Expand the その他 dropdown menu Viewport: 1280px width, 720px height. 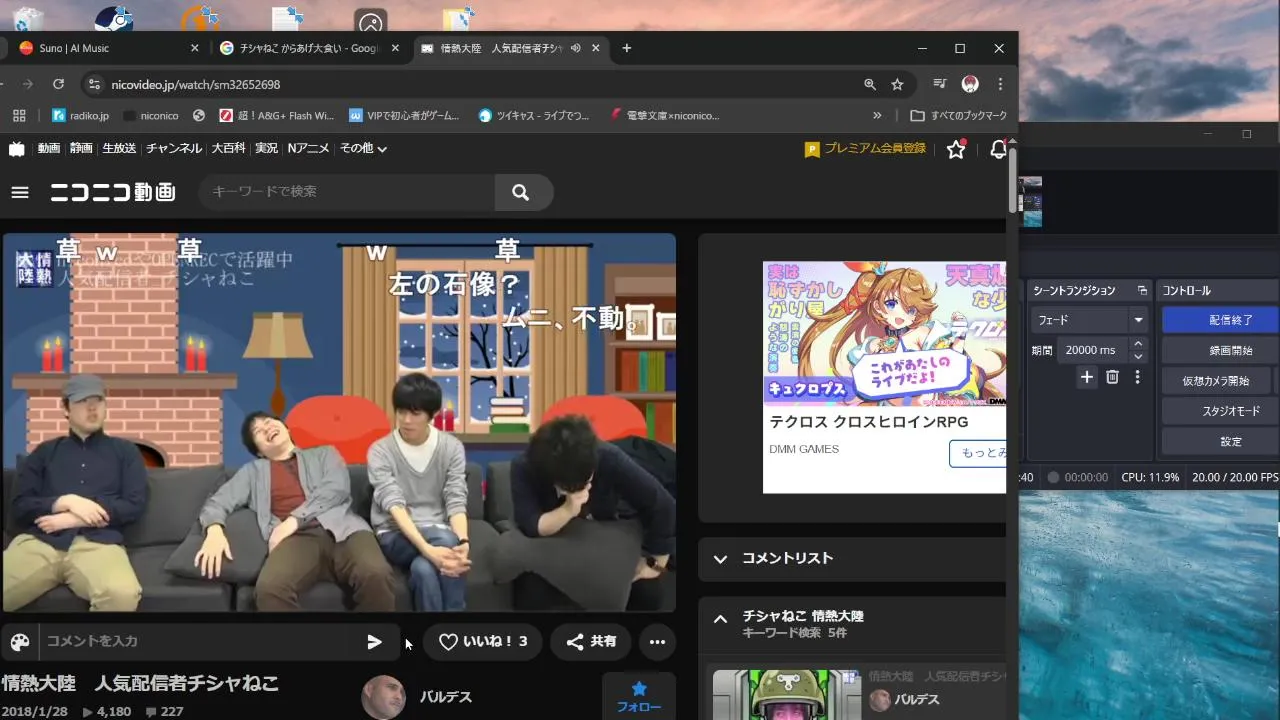tap(363, 148)
